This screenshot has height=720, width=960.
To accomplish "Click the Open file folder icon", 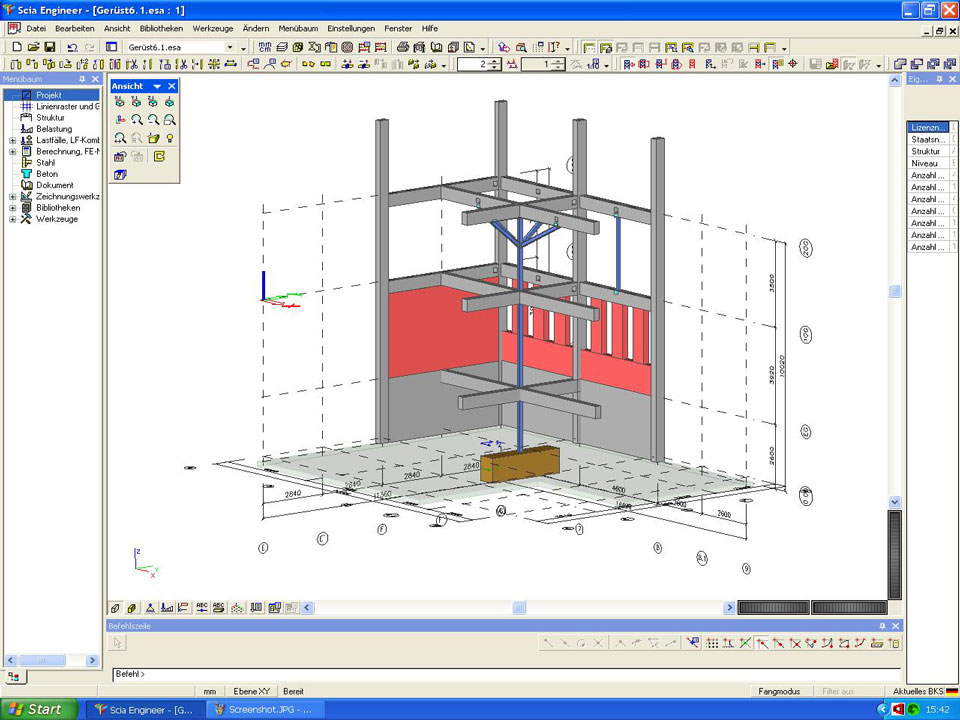I will (x=33, y=47).
